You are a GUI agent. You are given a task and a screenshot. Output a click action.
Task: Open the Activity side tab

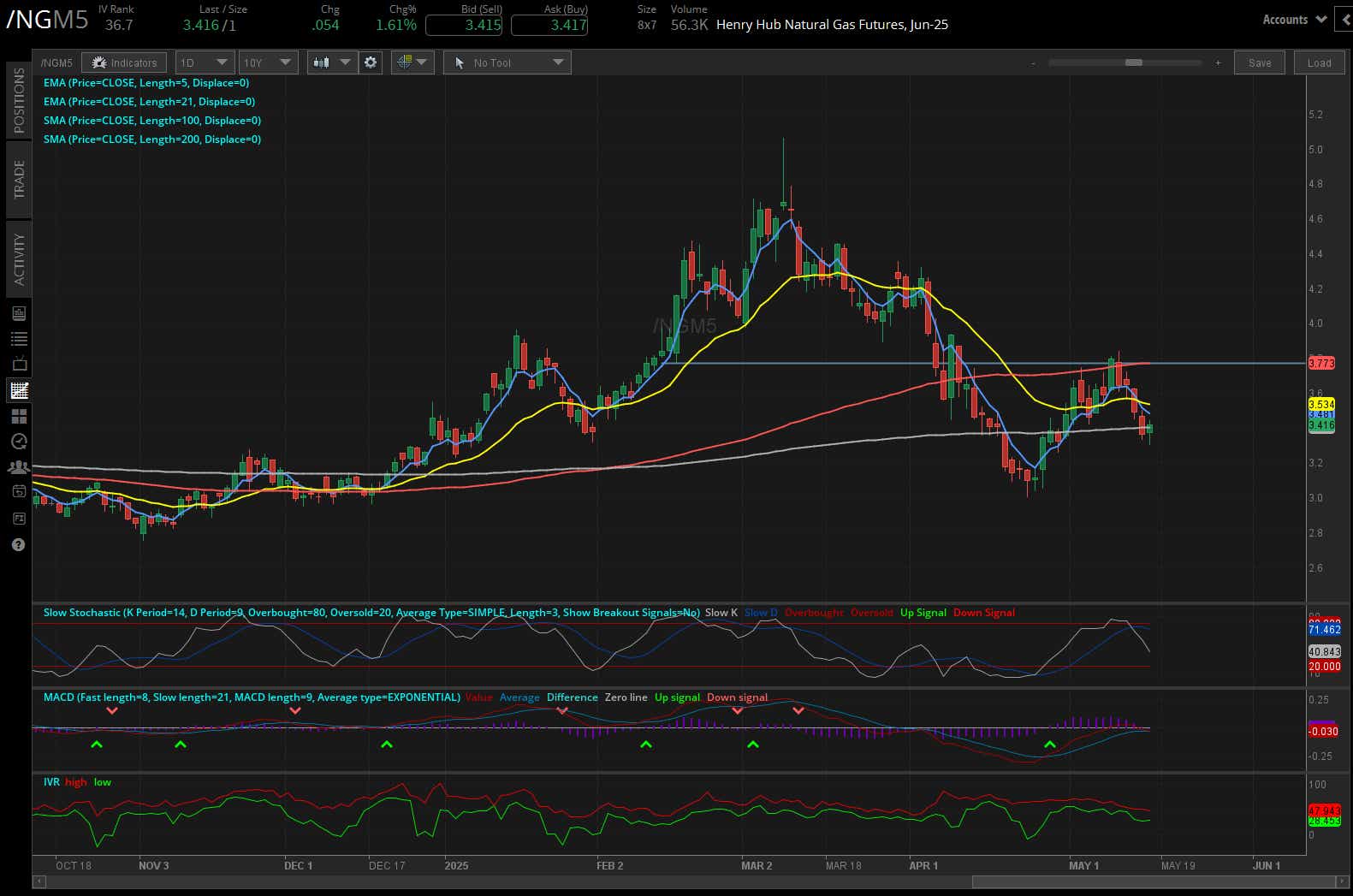pos(18,258)
